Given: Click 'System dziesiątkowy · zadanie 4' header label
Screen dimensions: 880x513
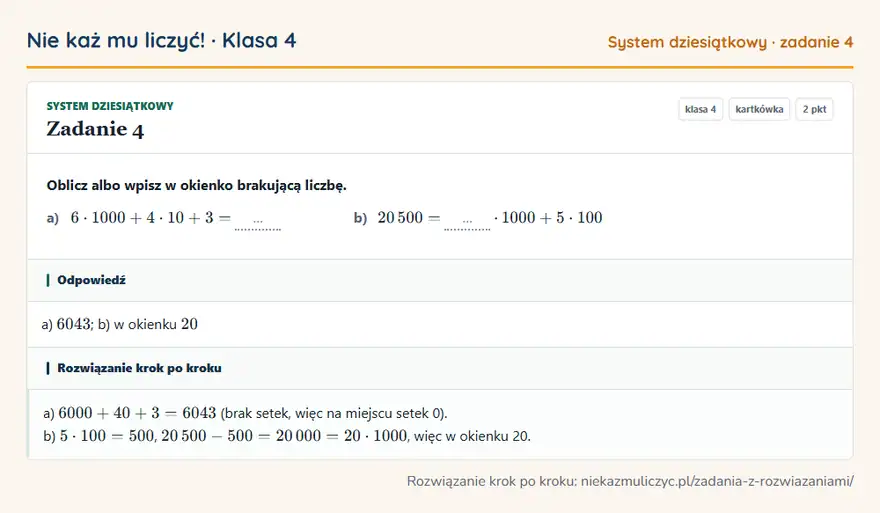Looking at the screenshot, I should coord(730,42).
